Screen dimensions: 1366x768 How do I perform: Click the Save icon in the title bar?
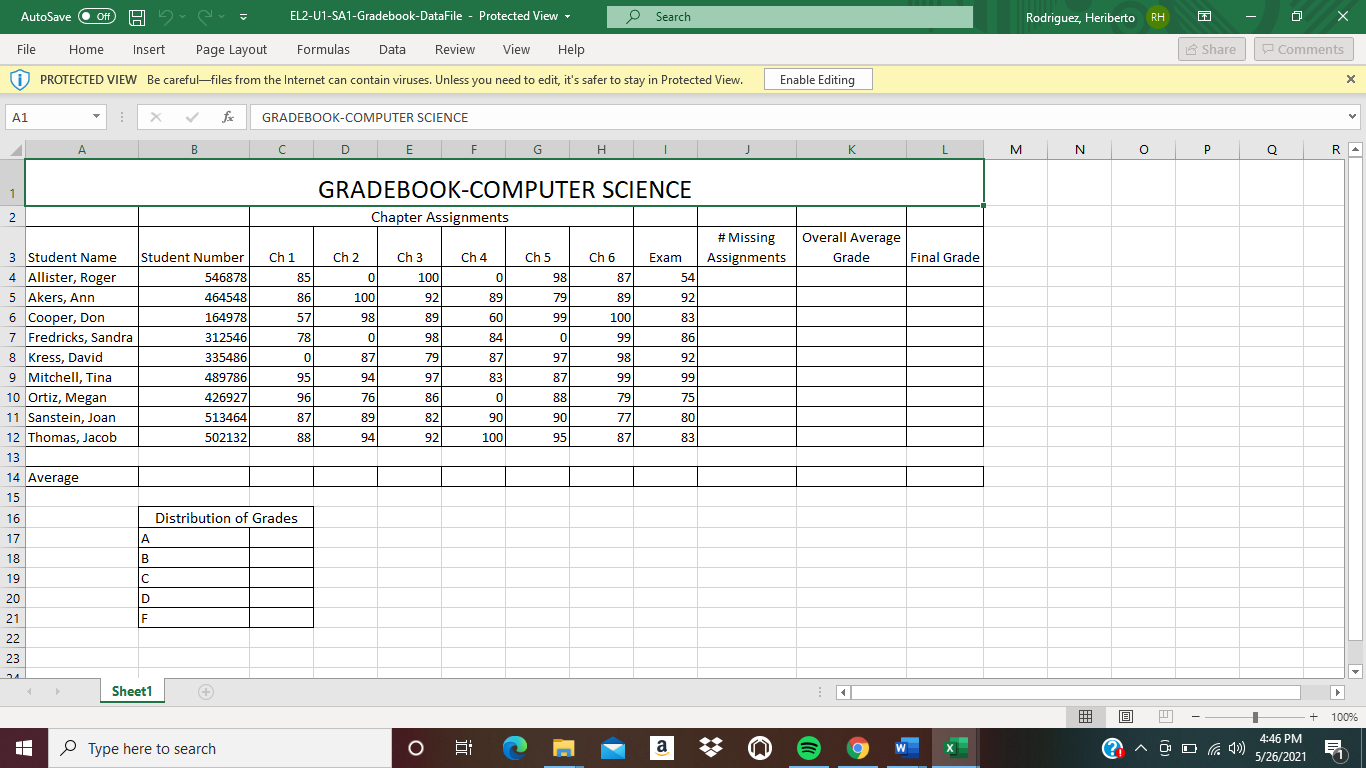pyautogui.click(x=138, y=17)
